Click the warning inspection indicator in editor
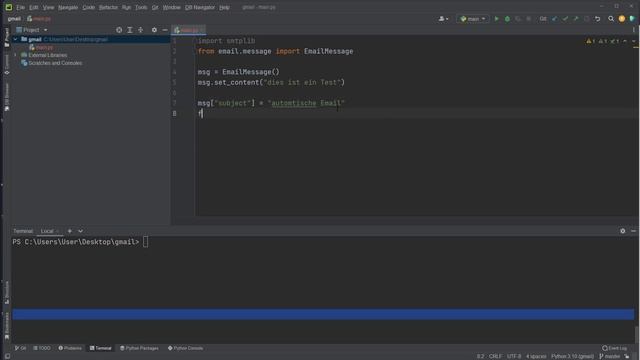Screen dimensions: 640x360 tap(591, 41)
